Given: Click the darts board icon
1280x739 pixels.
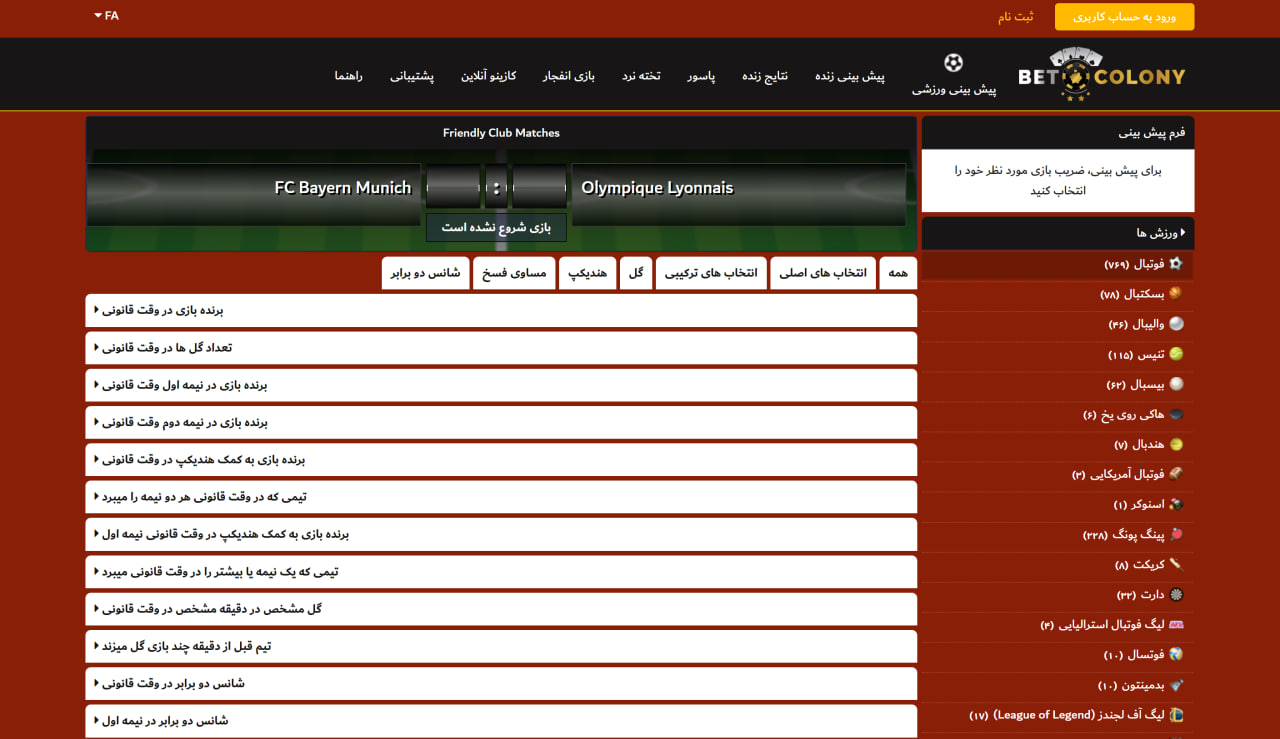Looking at the screenshot, I should pyautogui.click(x=1176, y=594).
